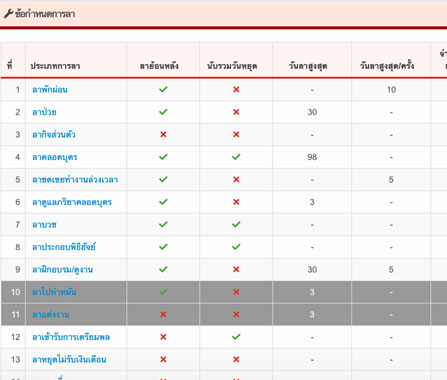Viewport: 447px width, 380px height.
Task: Click the 5 value in ลาฝึกอบรม/ดูงาน row
Action: pyautogui.click(x=391, y=269)
